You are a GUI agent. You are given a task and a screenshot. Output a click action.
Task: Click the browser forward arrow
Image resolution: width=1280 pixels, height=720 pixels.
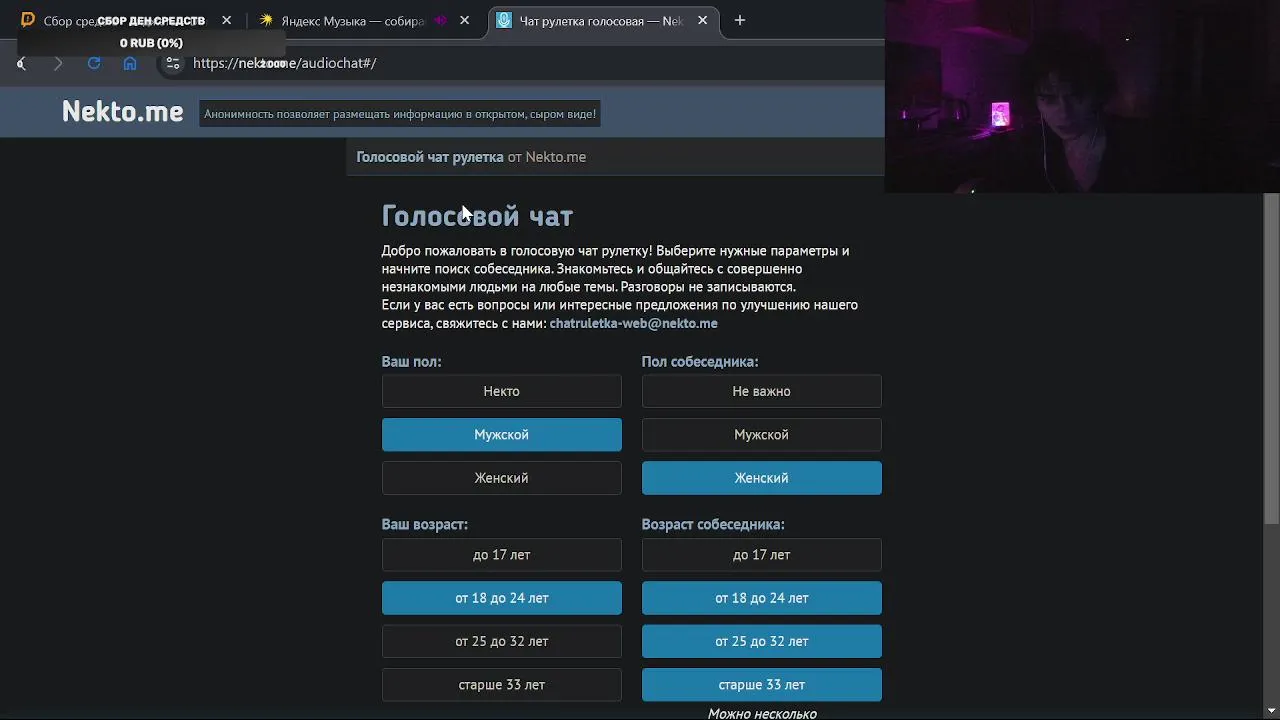coord(58,63)
